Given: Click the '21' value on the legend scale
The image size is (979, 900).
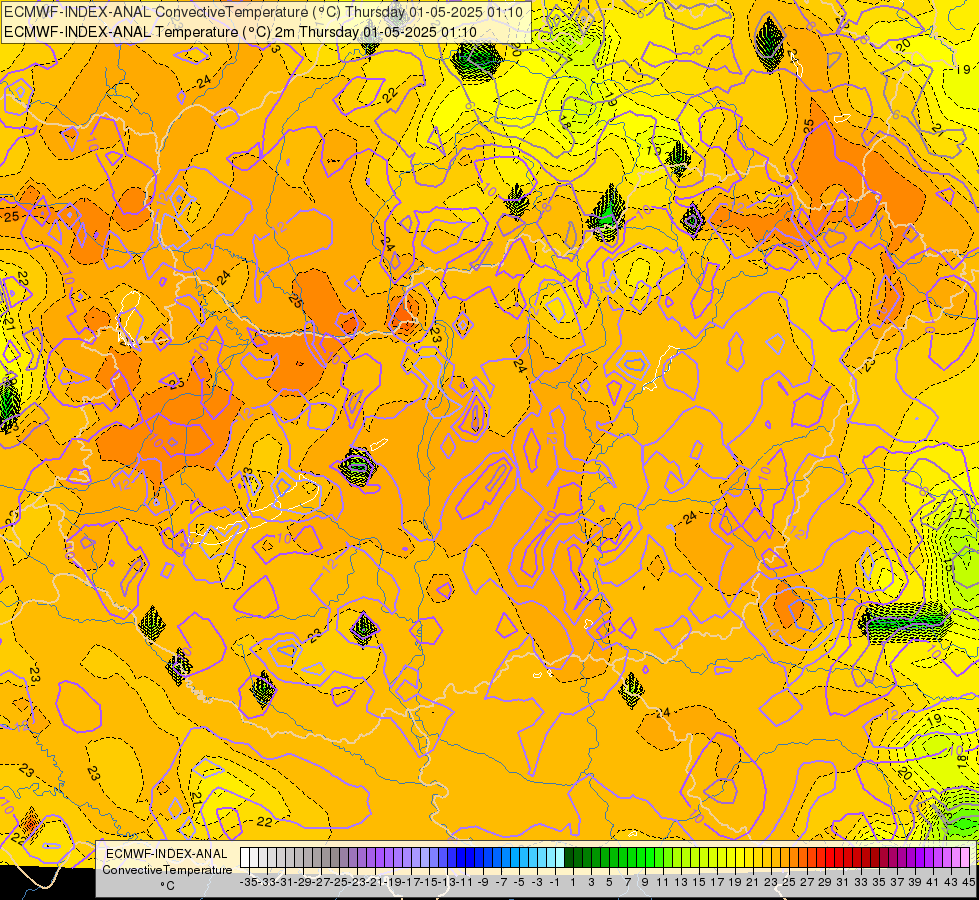Looking at the screenshot, I should tap(753, 882).
